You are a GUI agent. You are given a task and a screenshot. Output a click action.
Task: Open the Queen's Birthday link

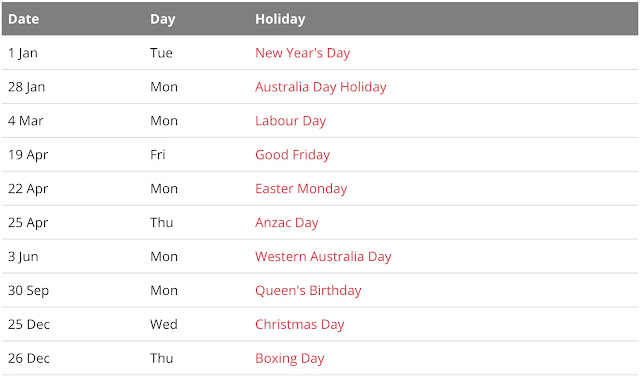308,290
